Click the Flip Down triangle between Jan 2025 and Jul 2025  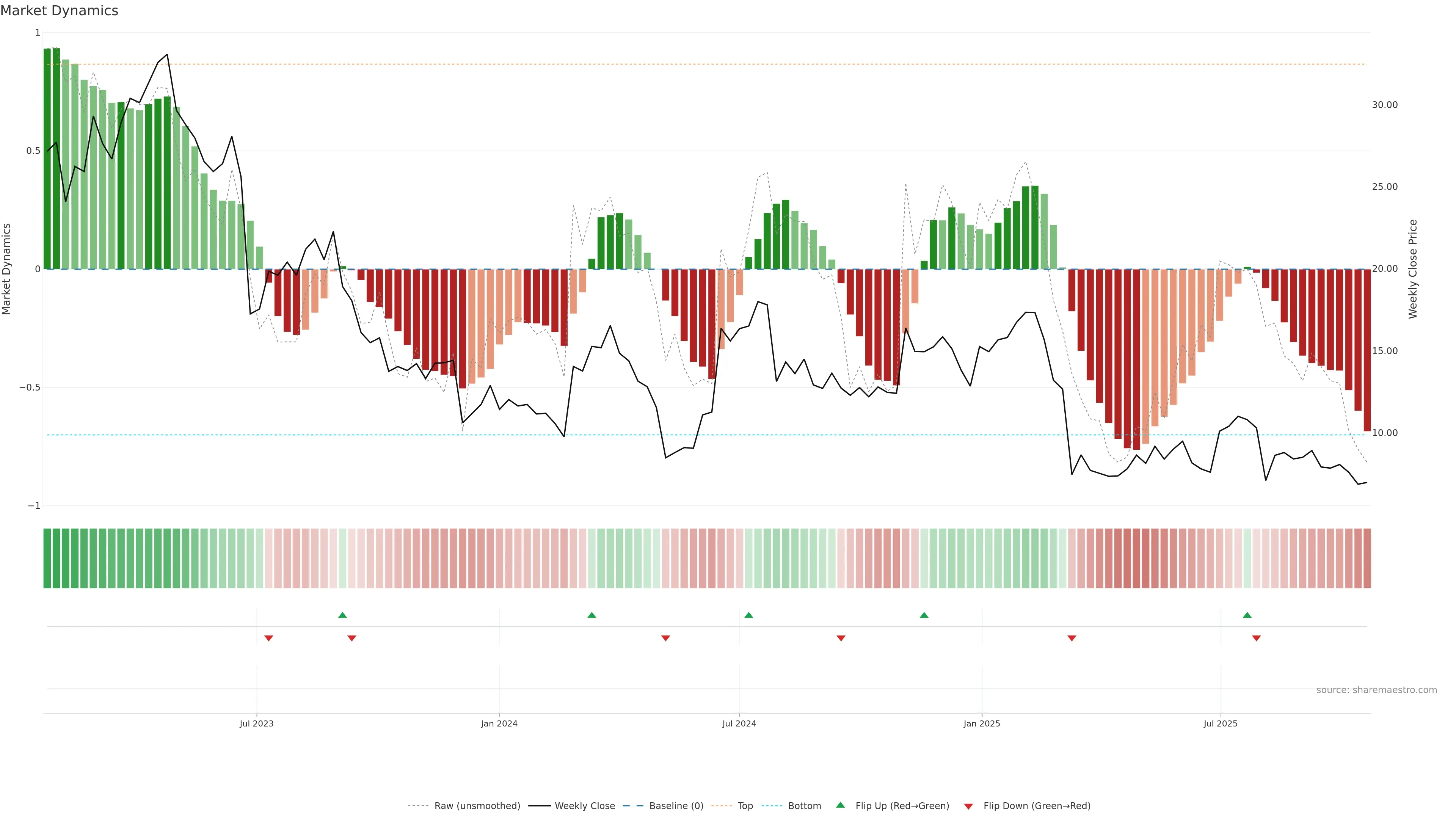1072,638
